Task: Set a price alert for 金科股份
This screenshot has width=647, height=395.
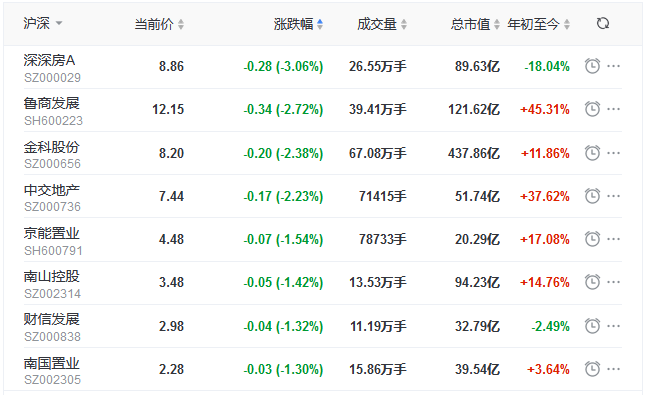Action: pos(593,153)
